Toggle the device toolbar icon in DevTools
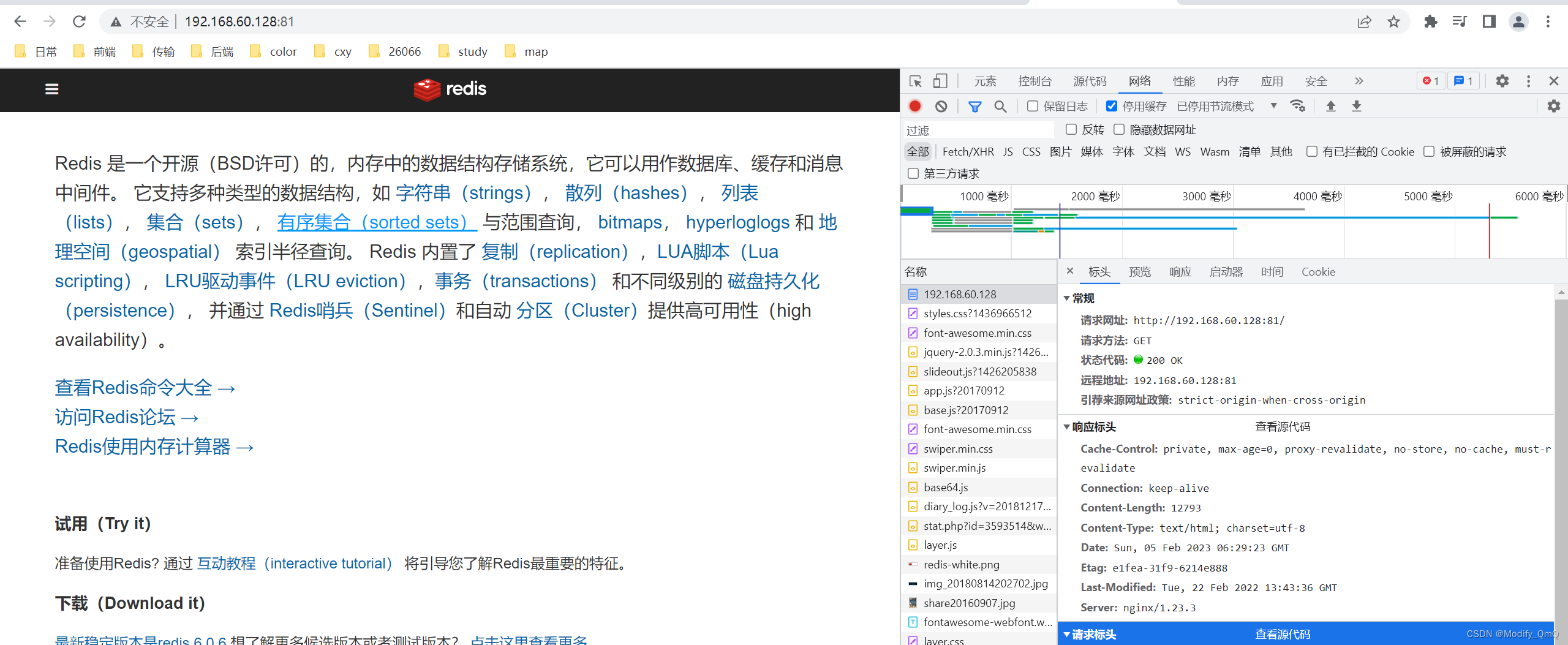This screenshot has width=1568, height=645. pos(940,81)
